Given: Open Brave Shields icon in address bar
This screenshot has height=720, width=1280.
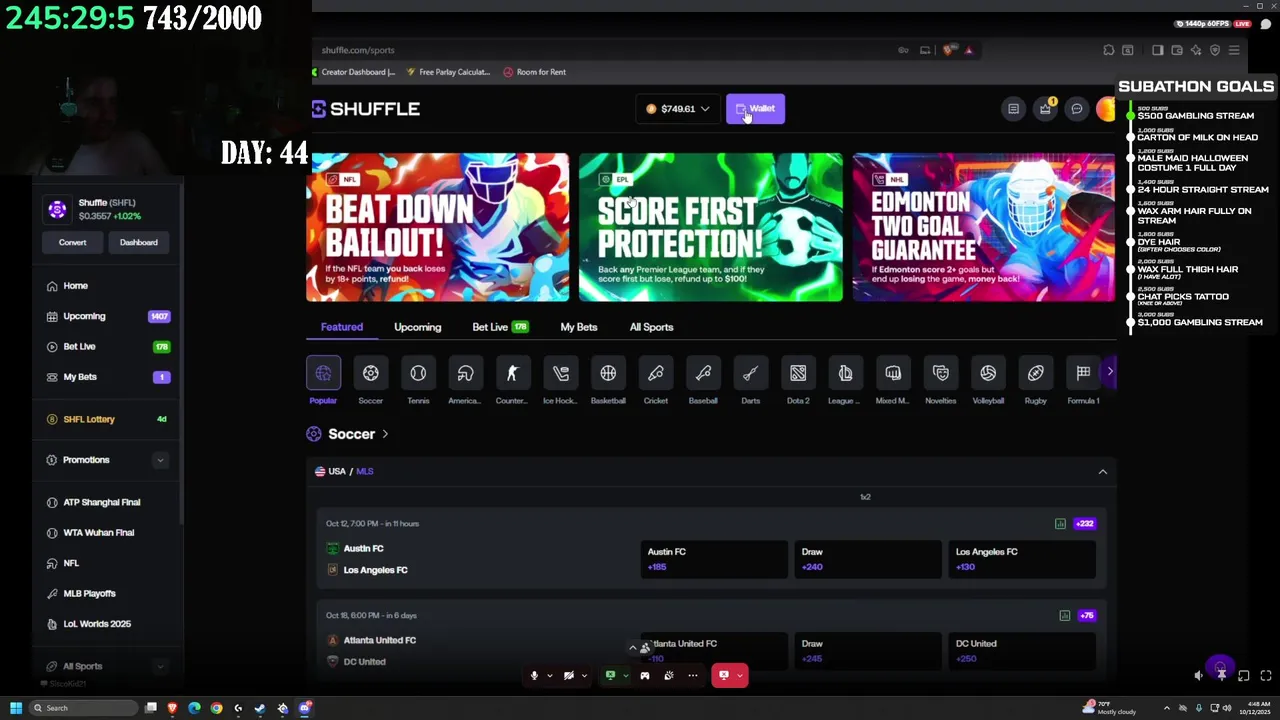Looking at the screenshot, I should tap(948, 50).
